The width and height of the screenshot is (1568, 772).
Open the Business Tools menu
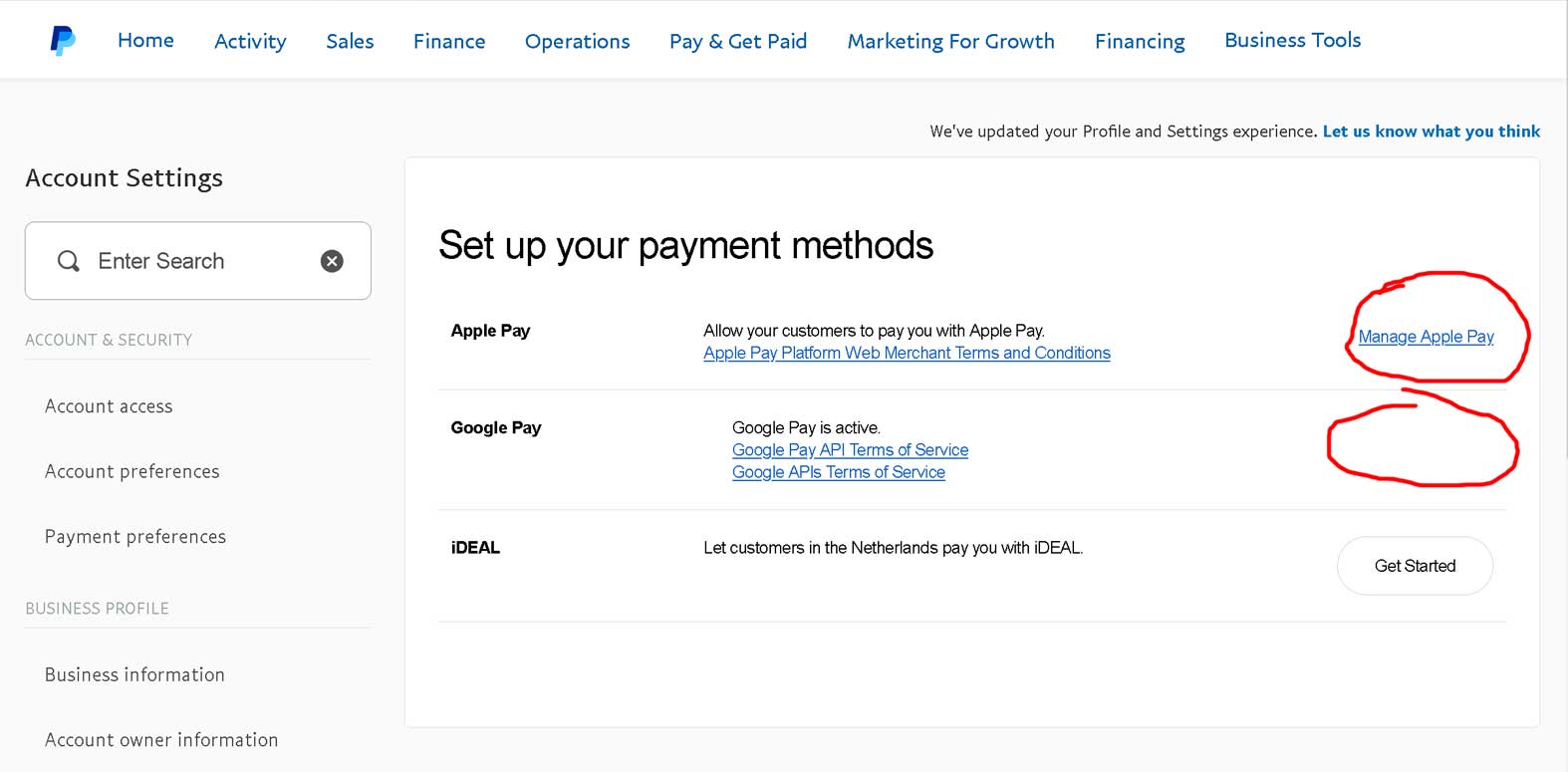click(1292, 40)
